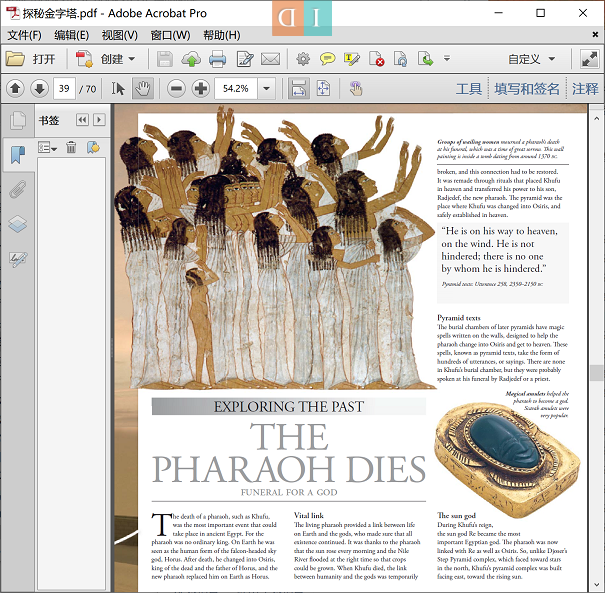Show the page thumbnails panel
Viewport: 605px width, 593px height.
18,120
